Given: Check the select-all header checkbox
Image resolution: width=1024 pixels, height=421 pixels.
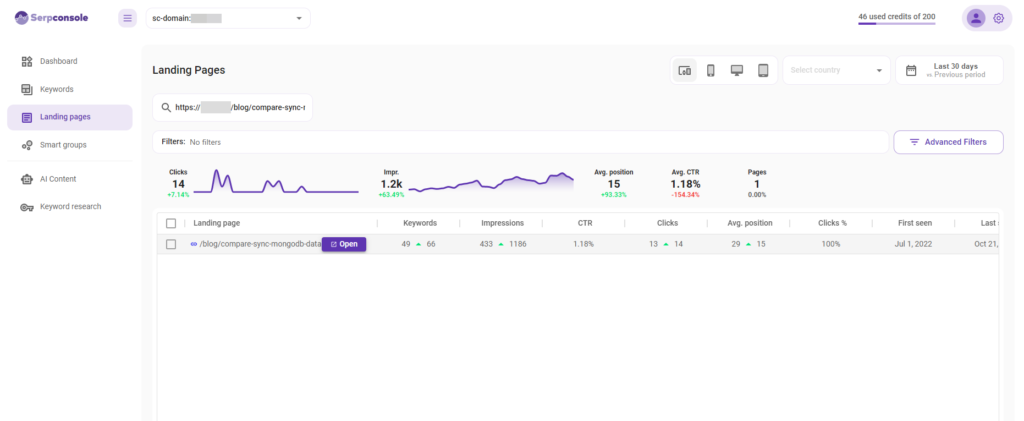Looking at the screenshot, I should tap(171, 223).
